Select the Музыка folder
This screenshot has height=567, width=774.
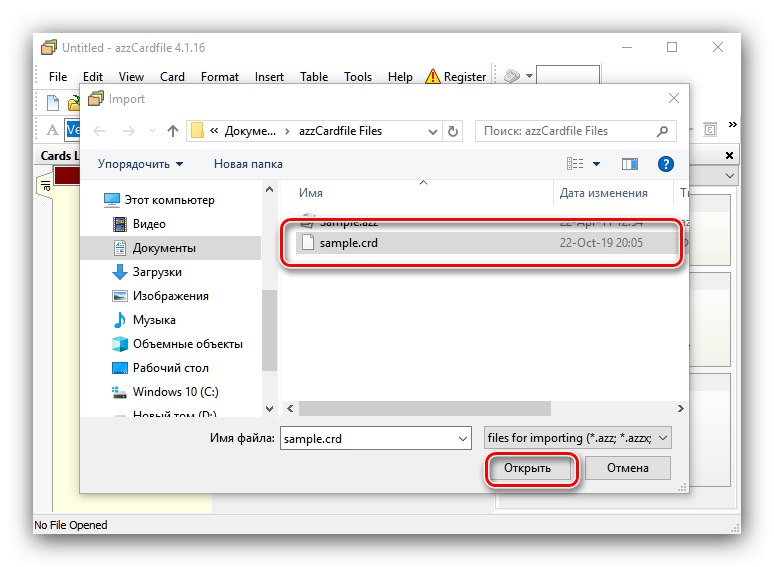pyautogui.click(x=144, y=320)
